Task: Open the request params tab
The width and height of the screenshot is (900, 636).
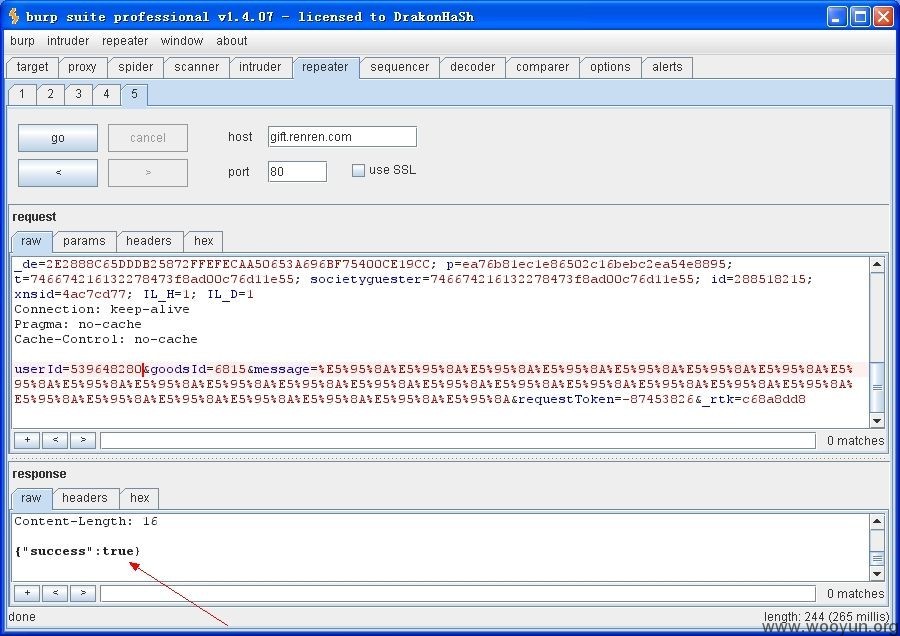Action: 84,241
